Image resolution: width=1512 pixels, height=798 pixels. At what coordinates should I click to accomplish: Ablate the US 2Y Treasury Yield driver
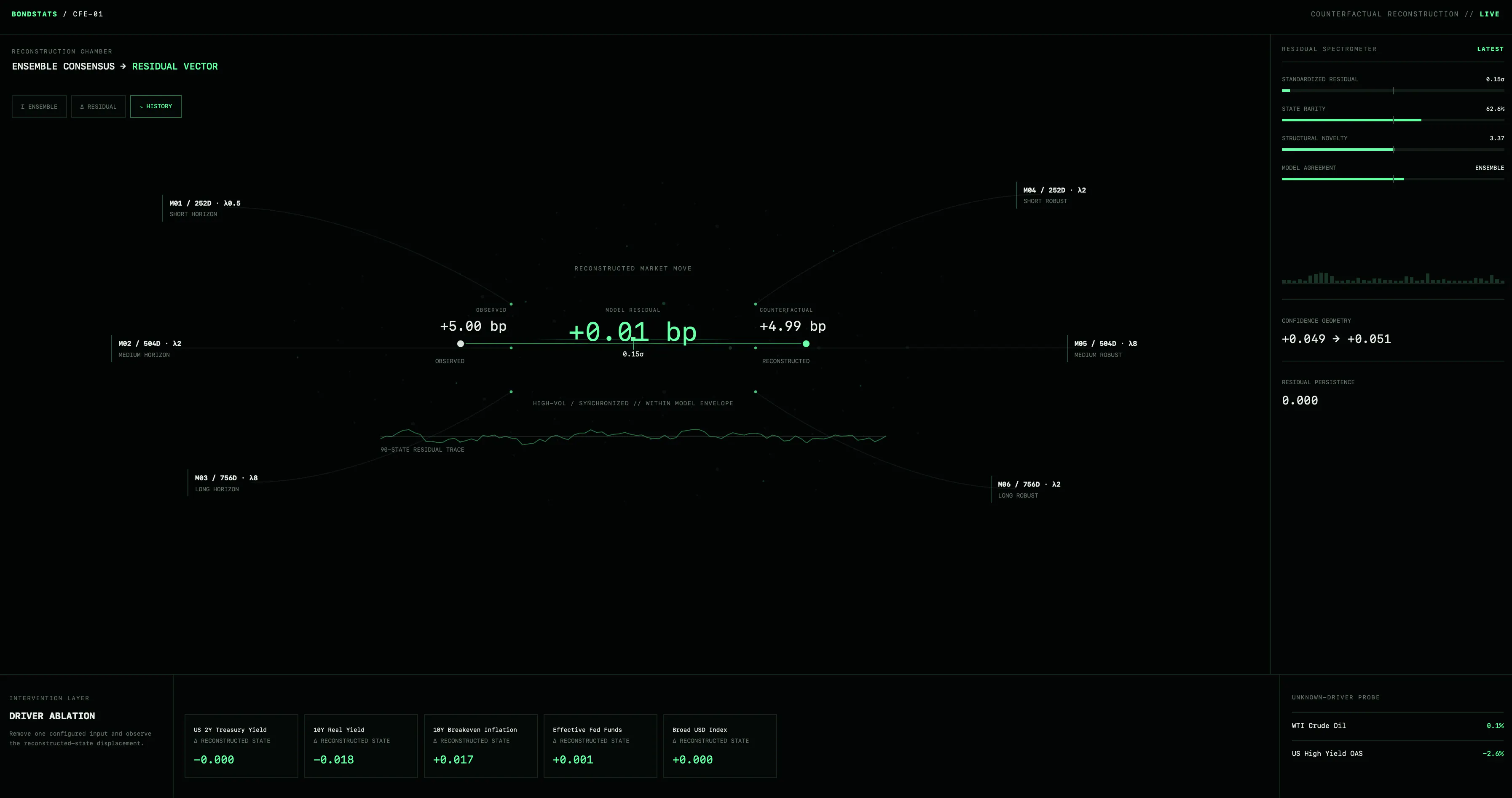tap(241, 746)
